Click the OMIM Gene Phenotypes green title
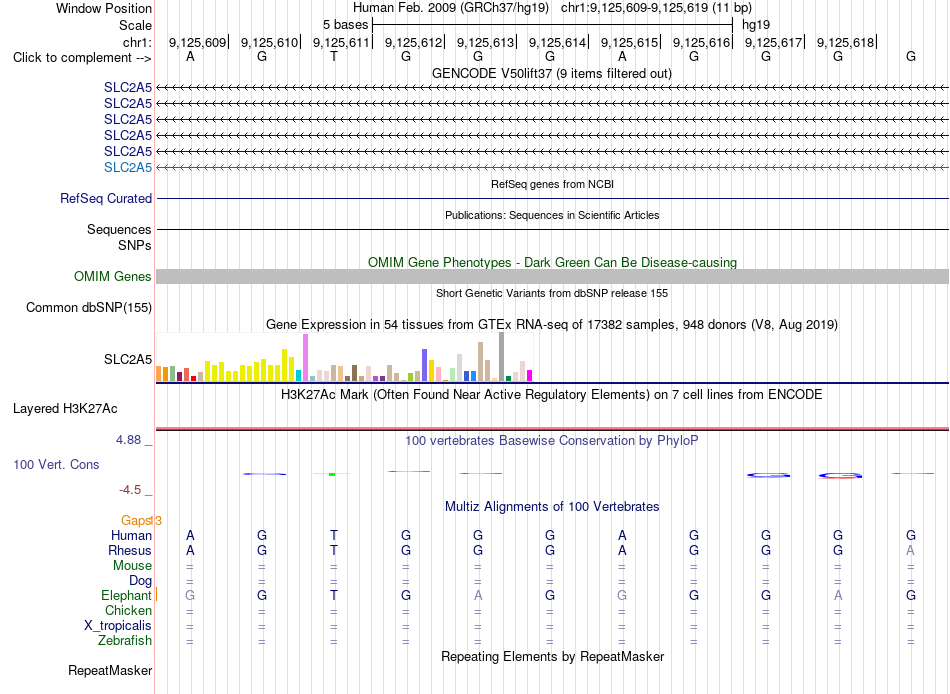The height and width of the screenshot is (694, 950). pyautogui.click(x=552, y=262)
